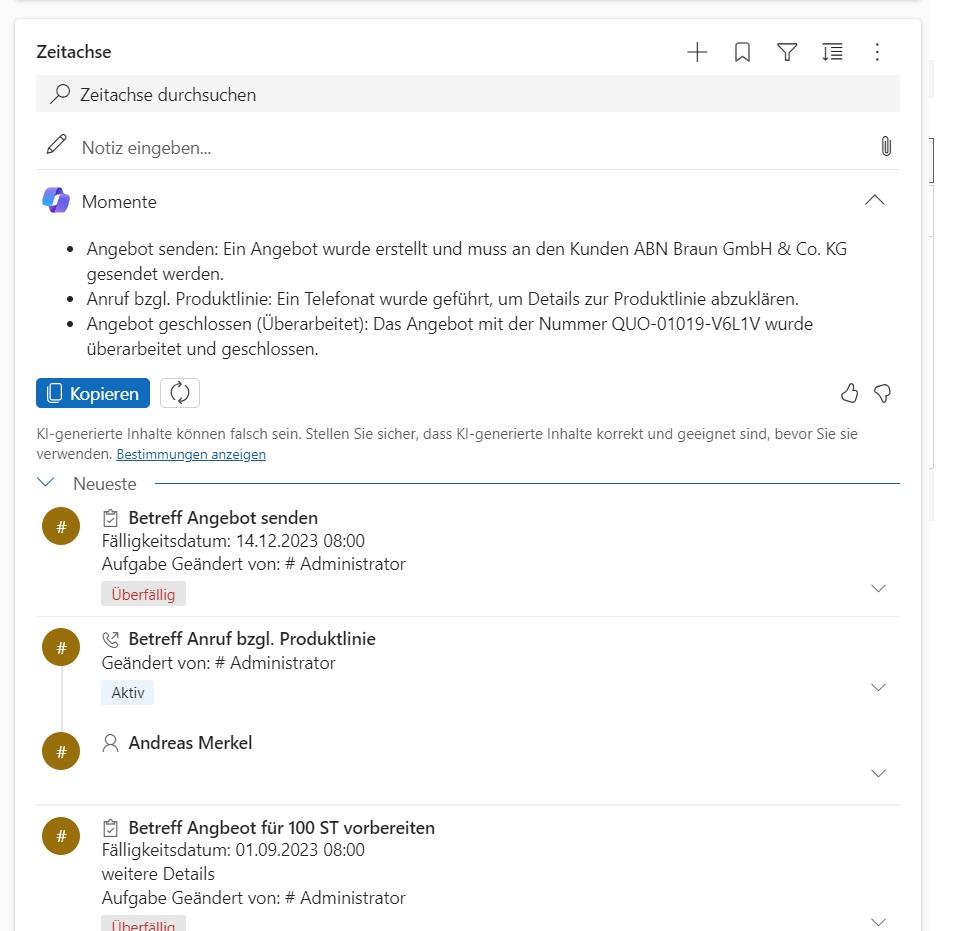Image resolution: width=953 pixels, height=931 pixels.
Task: Click the refresh icon beside Kopieren
Action: [180, 393]
